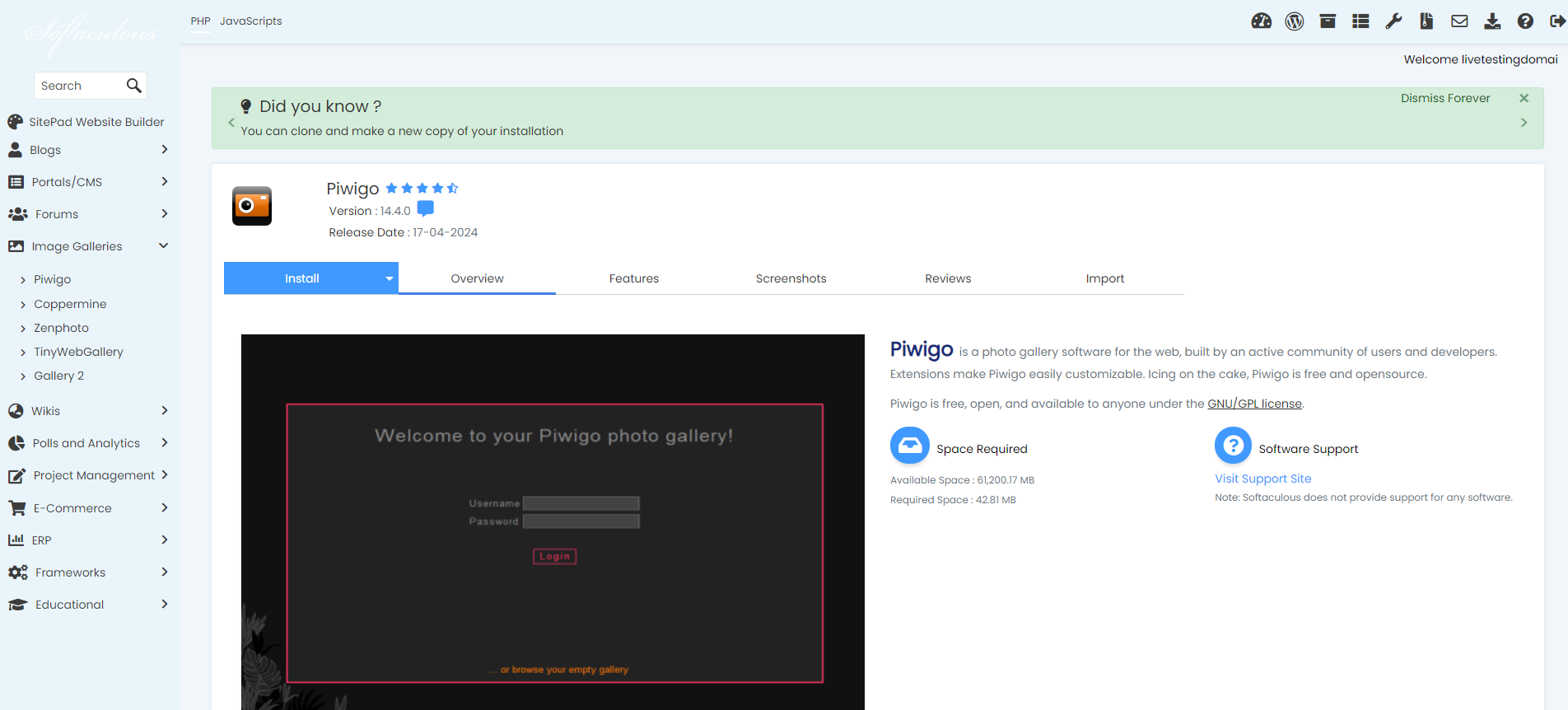Click the task list icon in header

(1360, 21)
